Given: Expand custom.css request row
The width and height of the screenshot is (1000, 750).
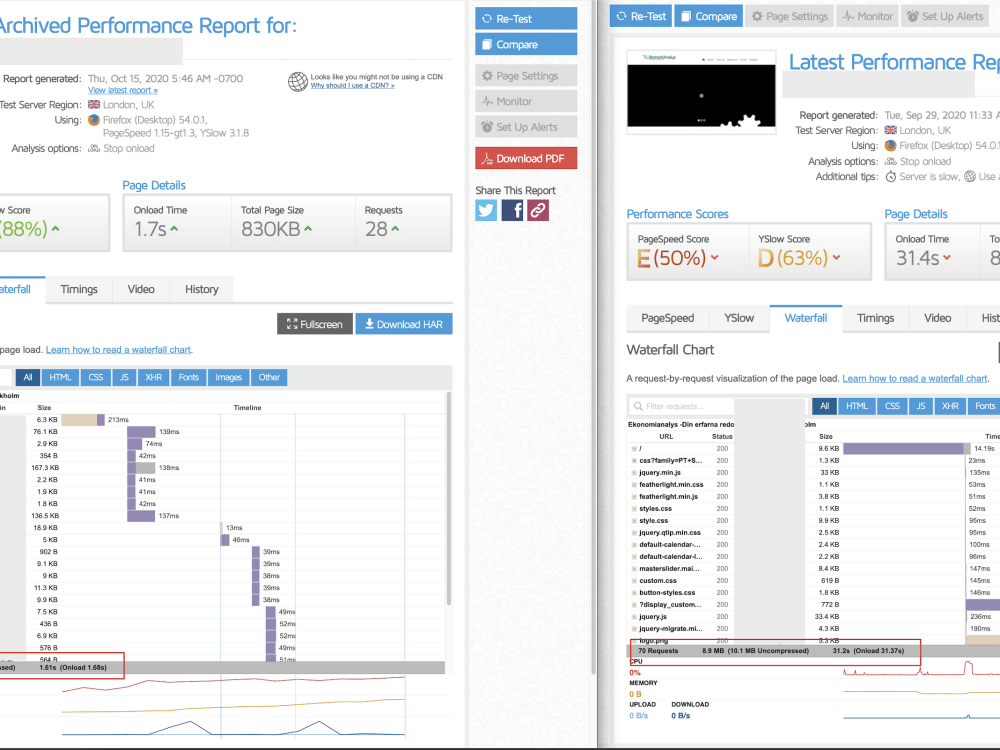Looking at the screenshot, I should (634, 581).
